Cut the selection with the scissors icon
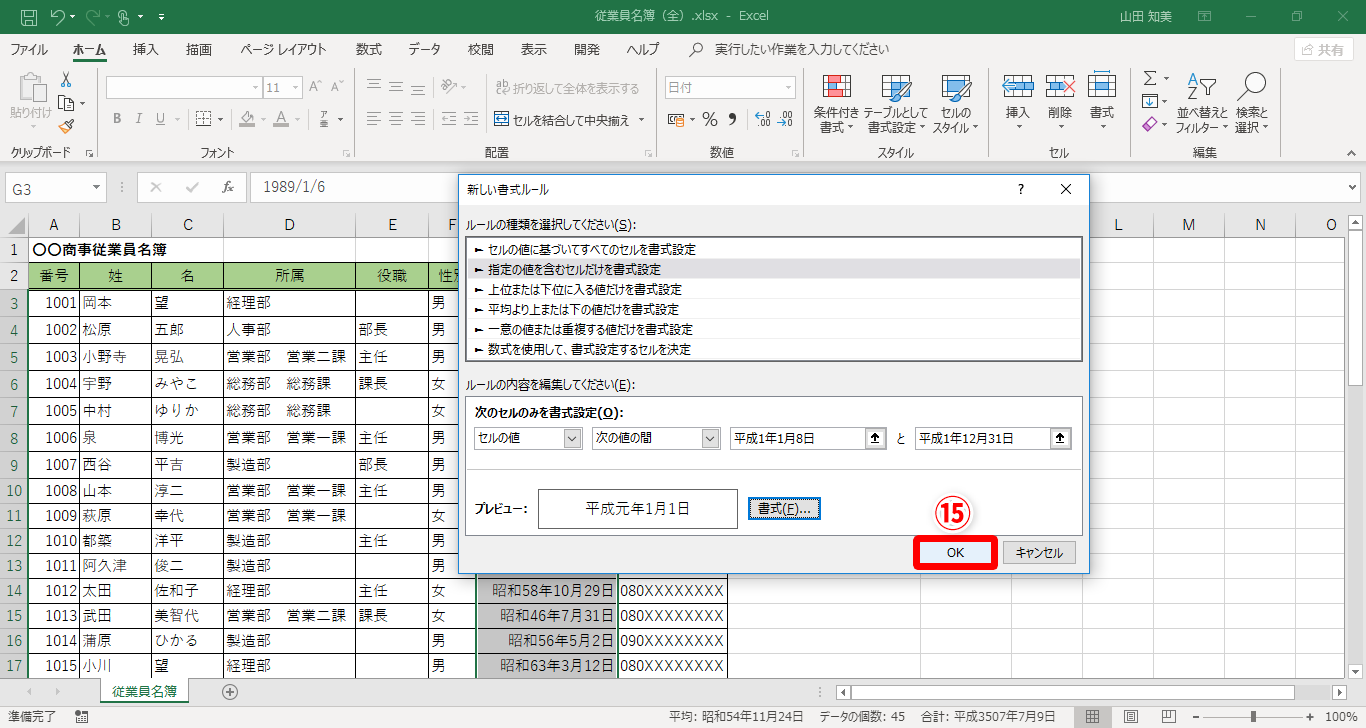 (66, 80)
